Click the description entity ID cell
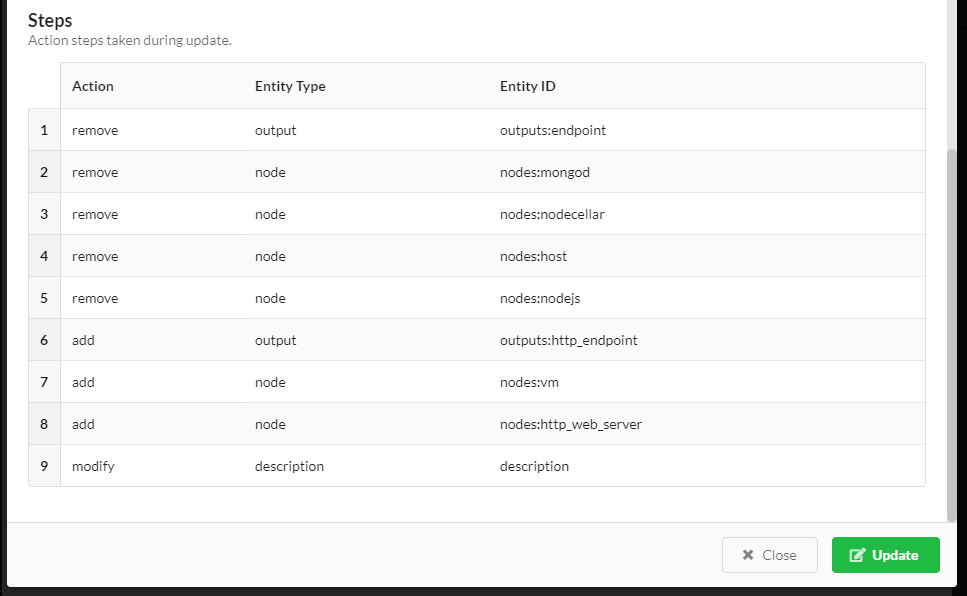Screen dimensions: 967x596 pos(534,466)
